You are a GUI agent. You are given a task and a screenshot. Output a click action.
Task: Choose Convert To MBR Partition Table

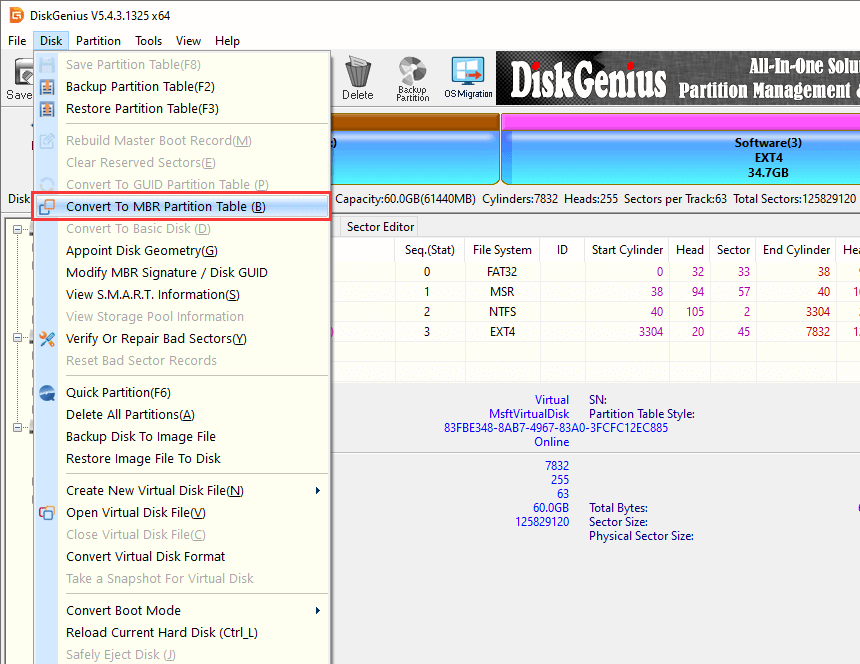[x=165, y=207]
